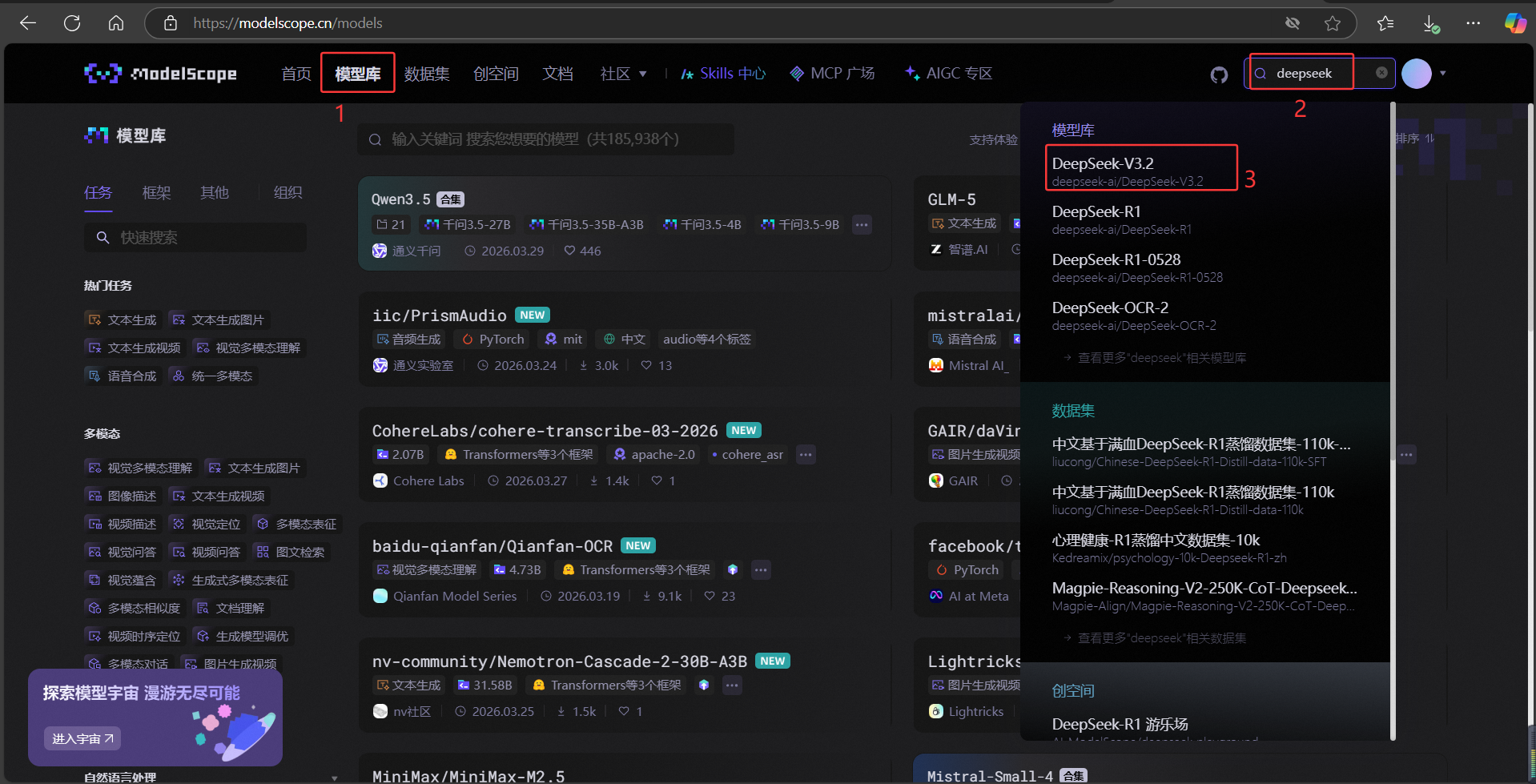
Task: Expand the 社区 dropdown menu
Action: (x=623, y=74)
